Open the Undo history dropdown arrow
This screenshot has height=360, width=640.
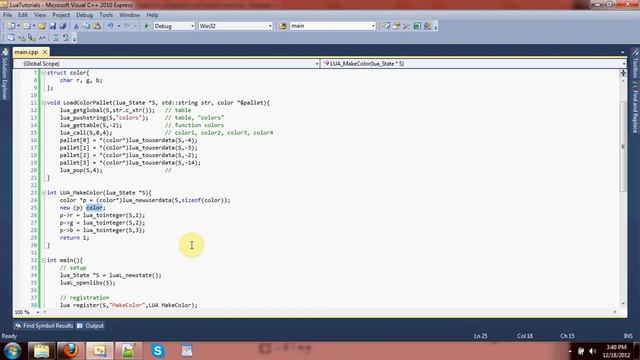(119, 26)
